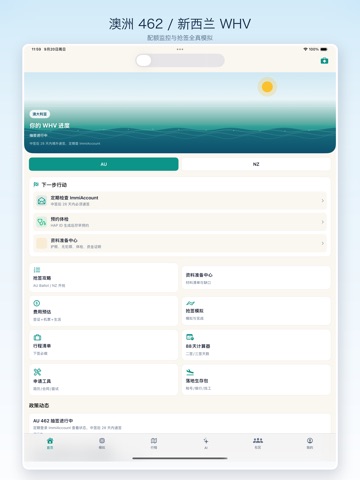Select the AU segment
Viewport: 360px width, 480px height.
pos(104,164)
